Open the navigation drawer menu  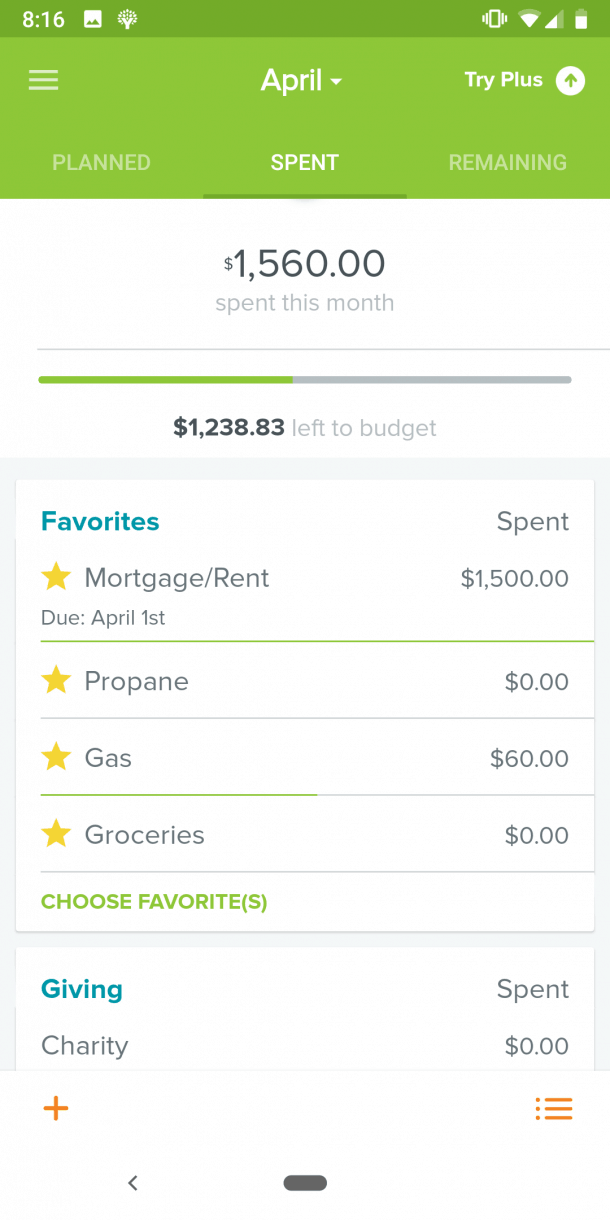click(43, 80)
